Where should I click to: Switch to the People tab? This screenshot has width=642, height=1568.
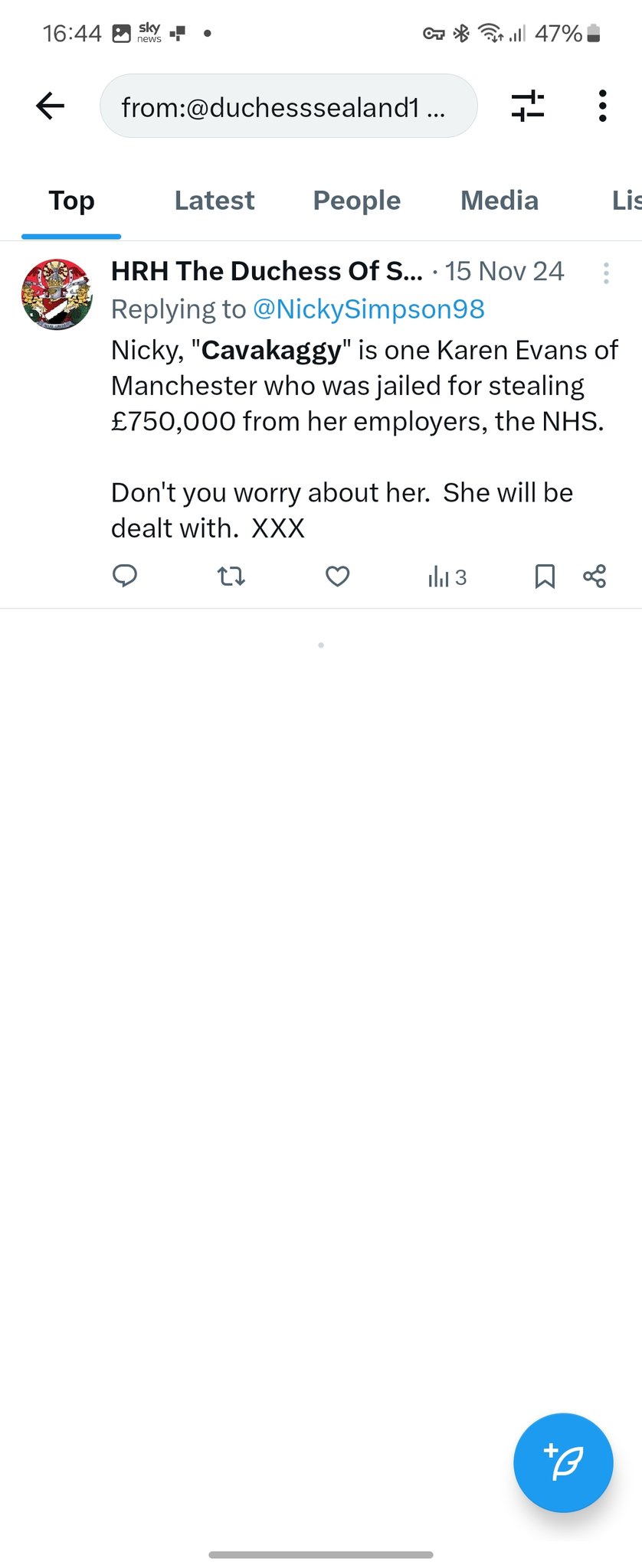[357, 201]
